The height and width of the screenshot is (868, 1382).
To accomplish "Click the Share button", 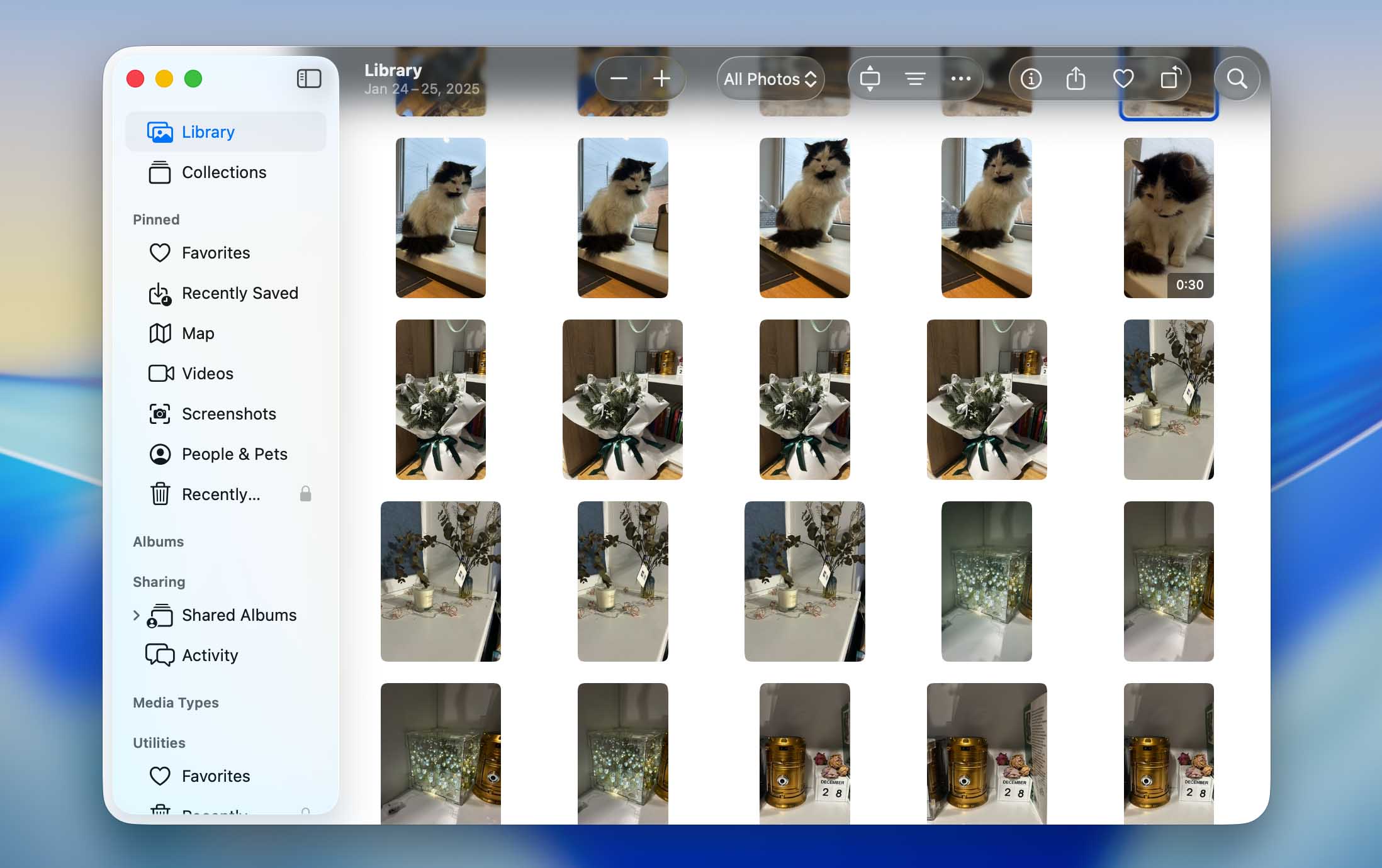I will tap(1076, 79).
